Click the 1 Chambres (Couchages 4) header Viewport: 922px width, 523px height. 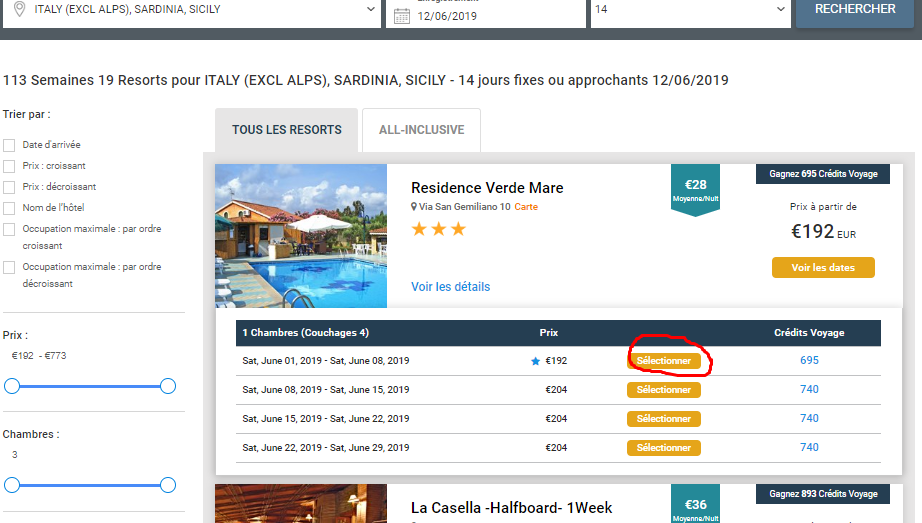click(x=306, y=332)
